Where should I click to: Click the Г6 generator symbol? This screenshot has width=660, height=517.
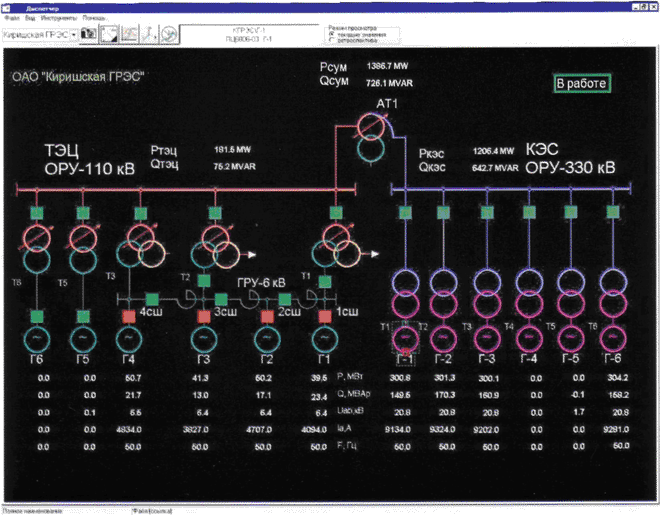[37, 337]
